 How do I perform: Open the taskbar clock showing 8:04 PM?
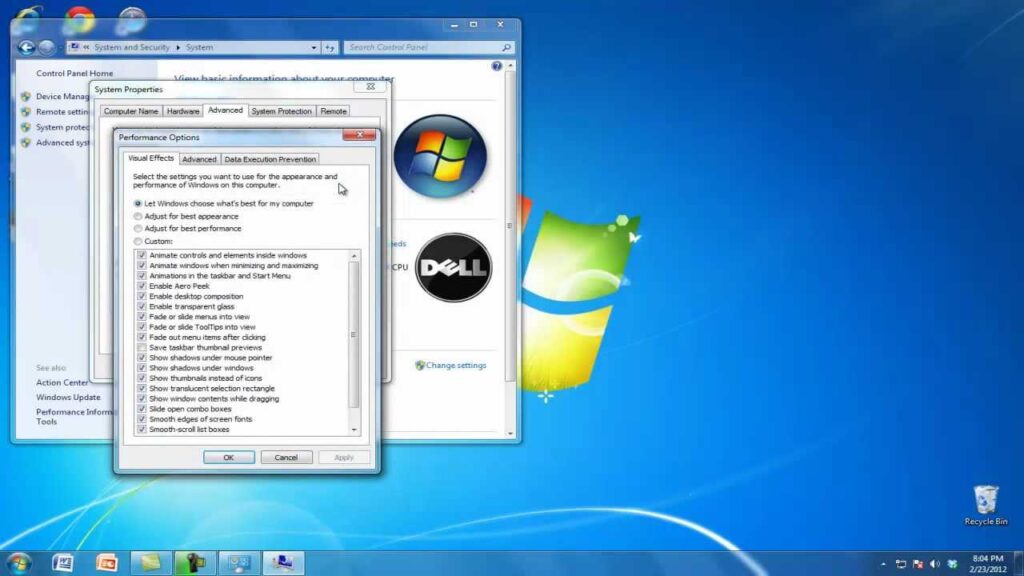[987, 564]
